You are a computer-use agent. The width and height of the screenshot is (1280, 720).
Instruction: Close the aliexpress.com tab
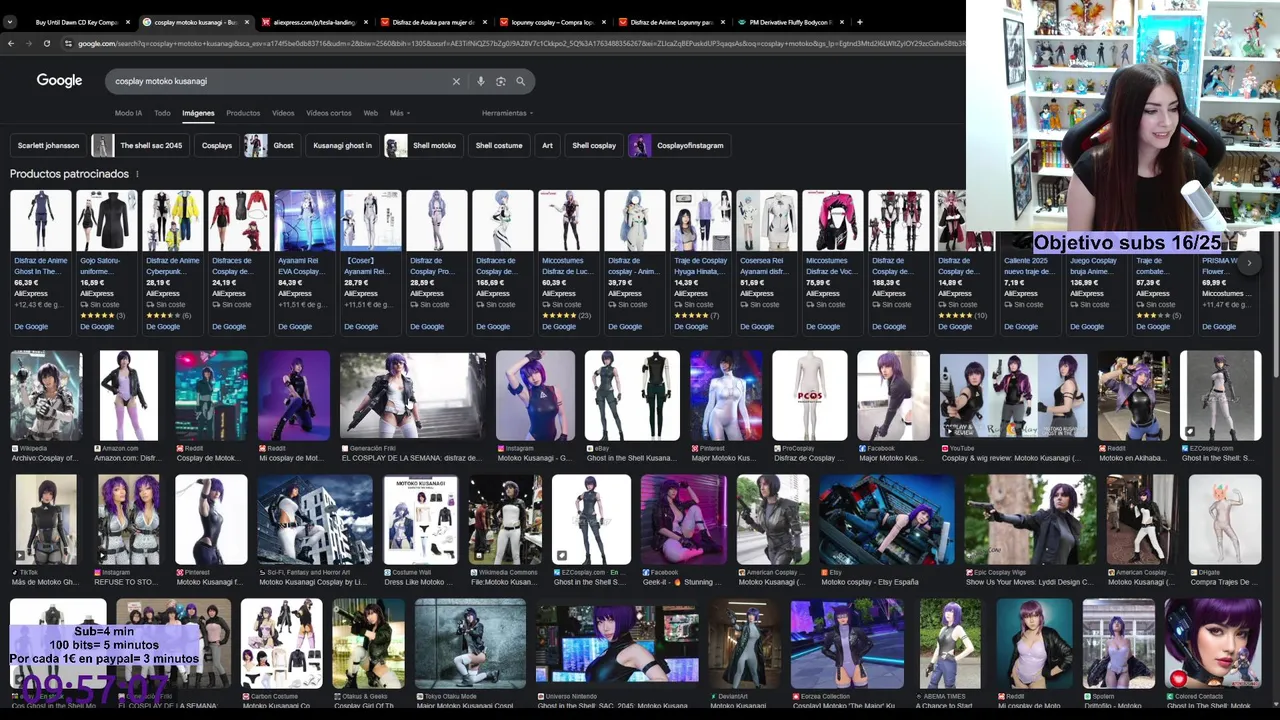coord(366,21)
